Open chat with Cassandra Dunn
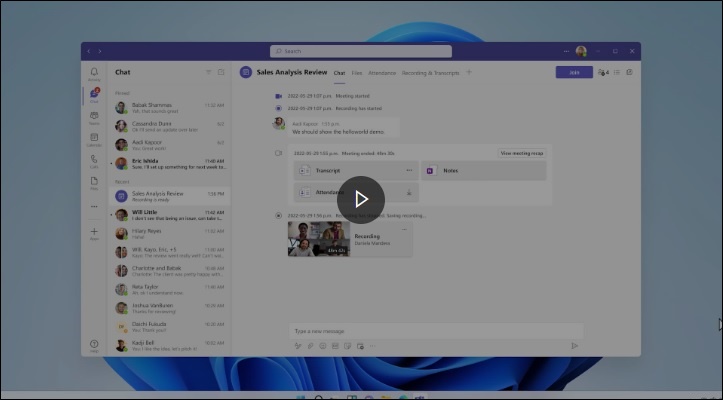 [x=169, y=126]
